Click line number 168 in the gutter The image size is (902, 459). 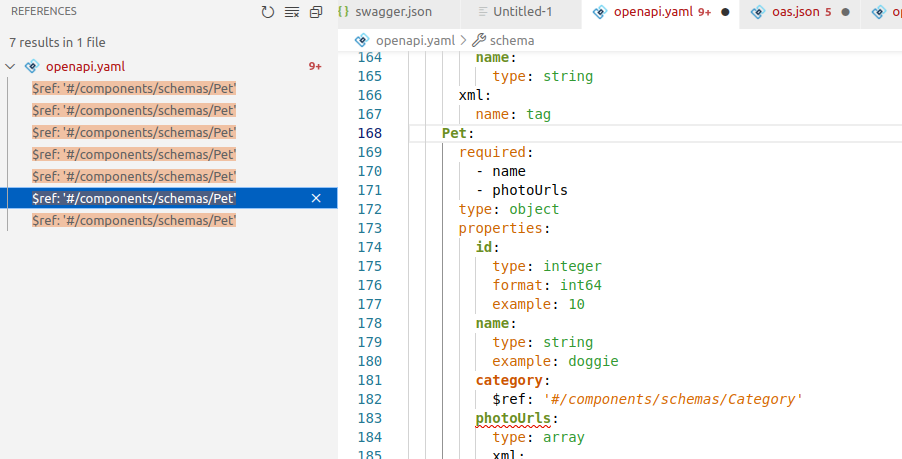pyautogui.click(x=369, y=134)
